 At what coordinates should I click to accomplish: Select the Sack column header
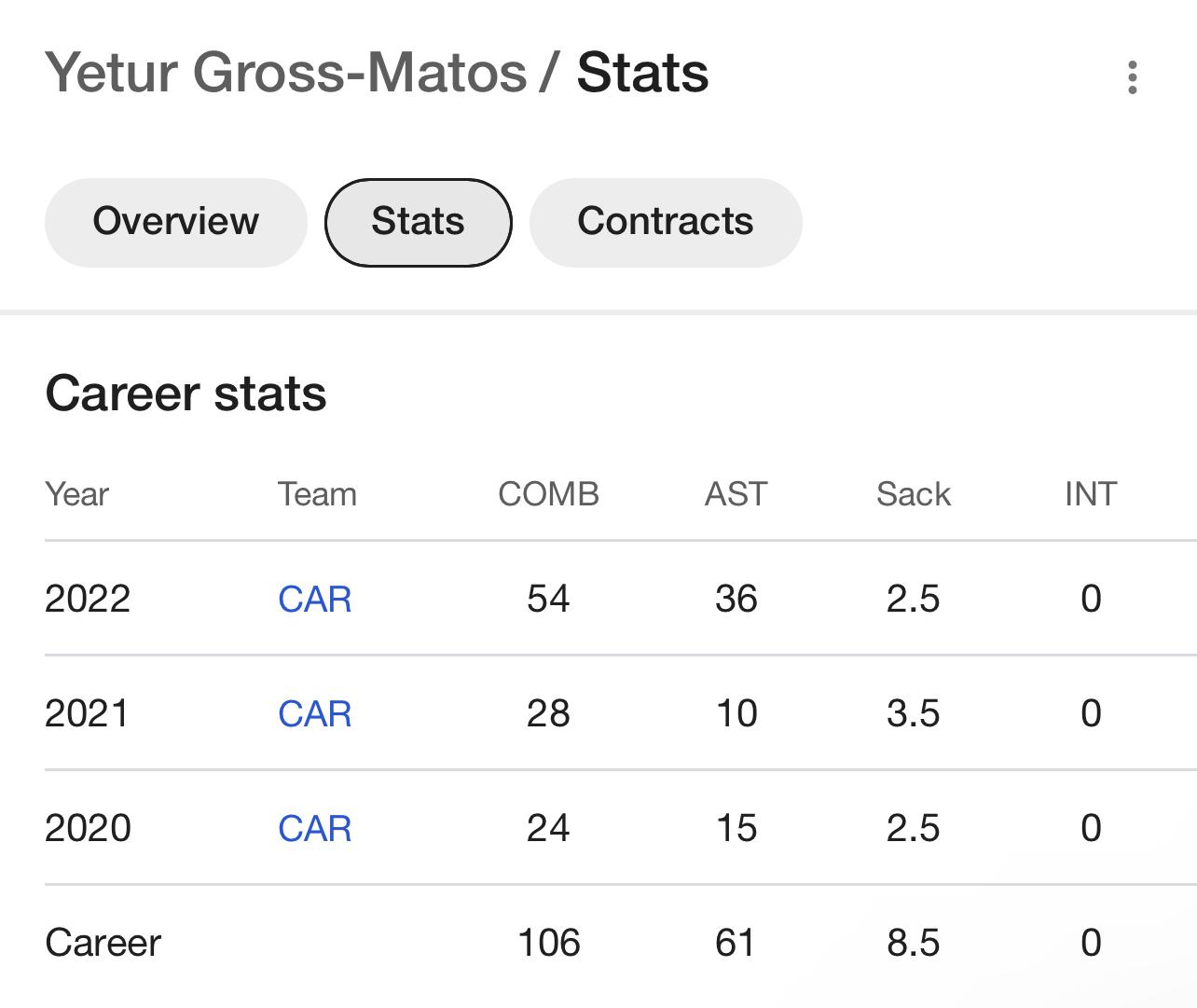(913, 494)
